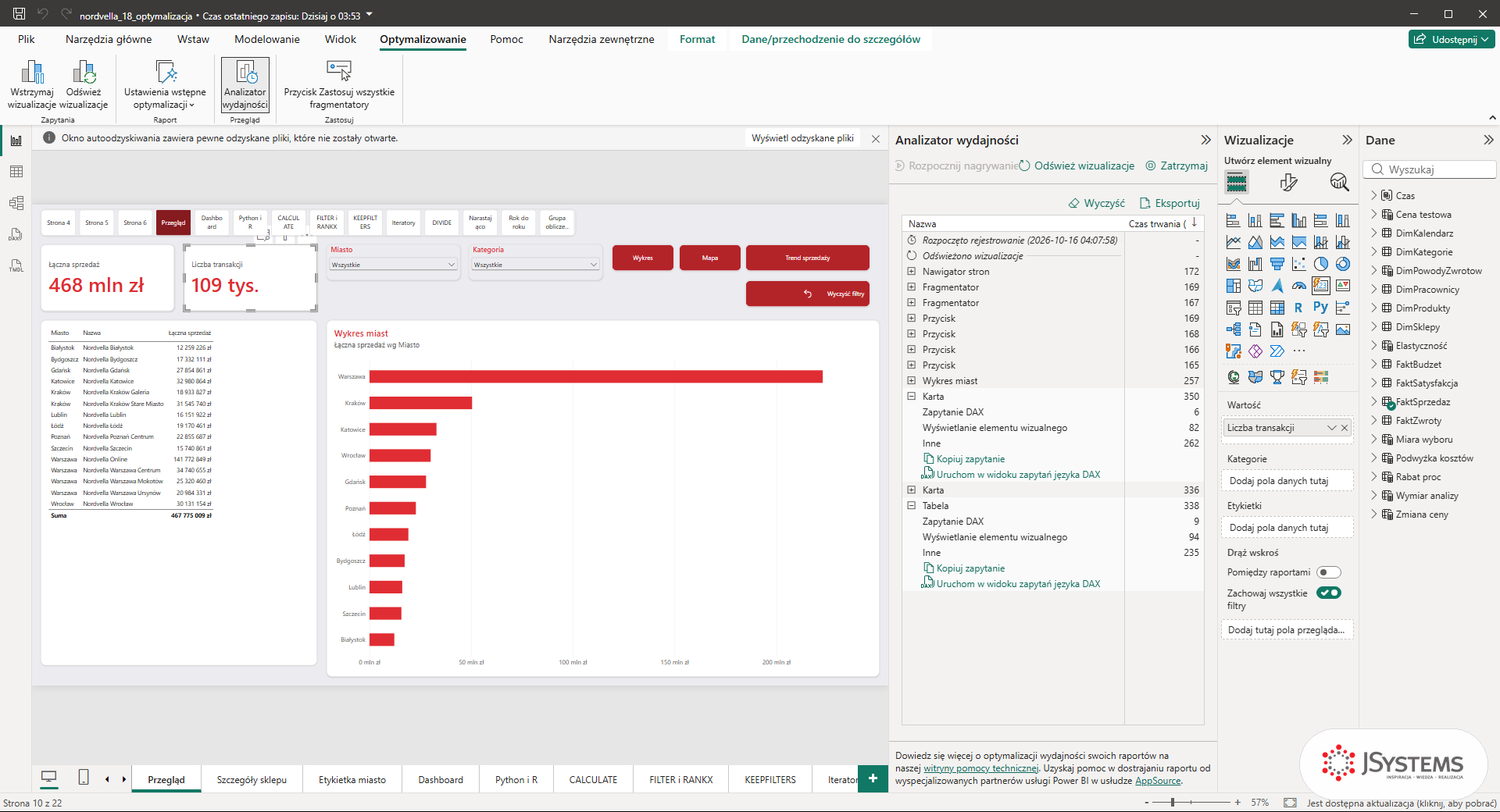Expand the Wykres miast entry
The width and height of the screenshot is (1500, 812).
point(911,381)
